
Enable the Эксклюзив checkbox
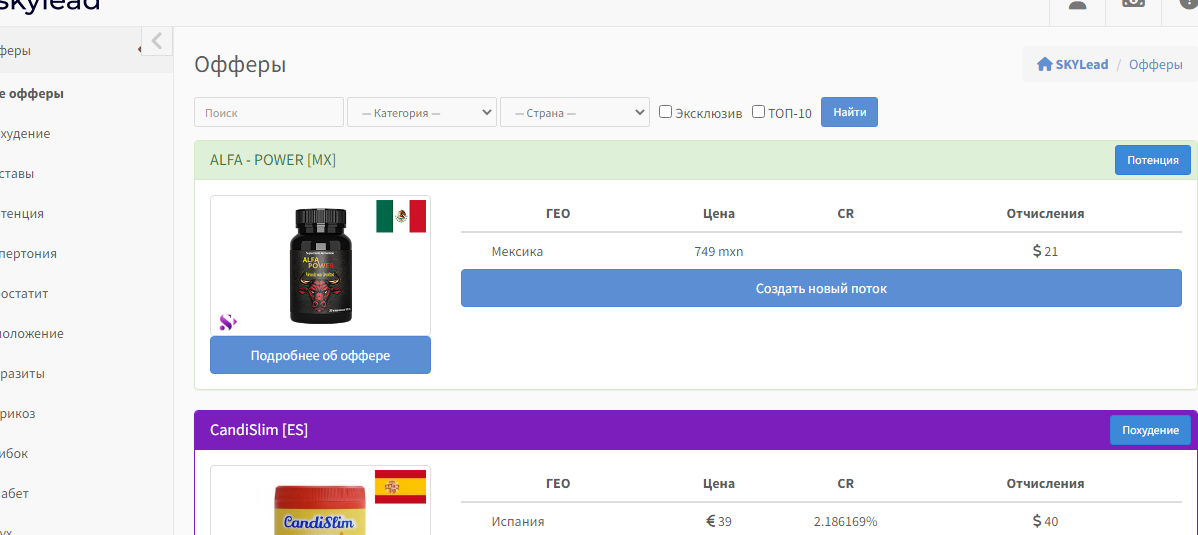pyautogui.click(x=665, y=112)
